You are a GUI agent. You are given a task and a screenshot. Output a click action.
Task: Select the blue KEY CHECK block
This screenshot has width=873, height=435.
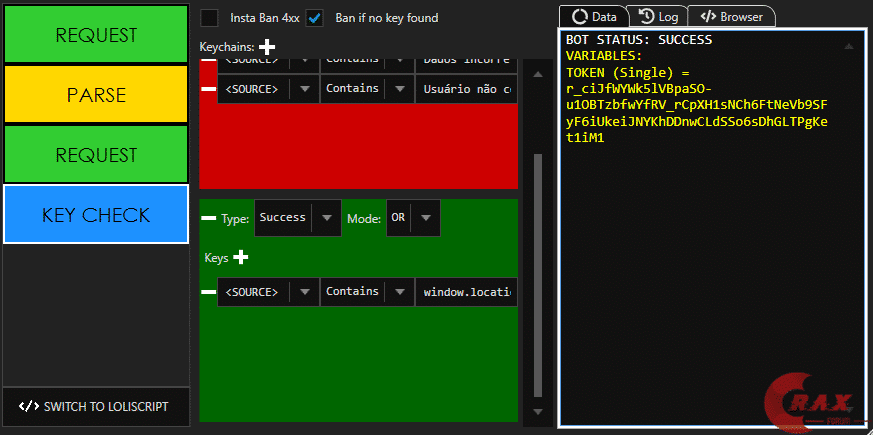click(96, 214)
